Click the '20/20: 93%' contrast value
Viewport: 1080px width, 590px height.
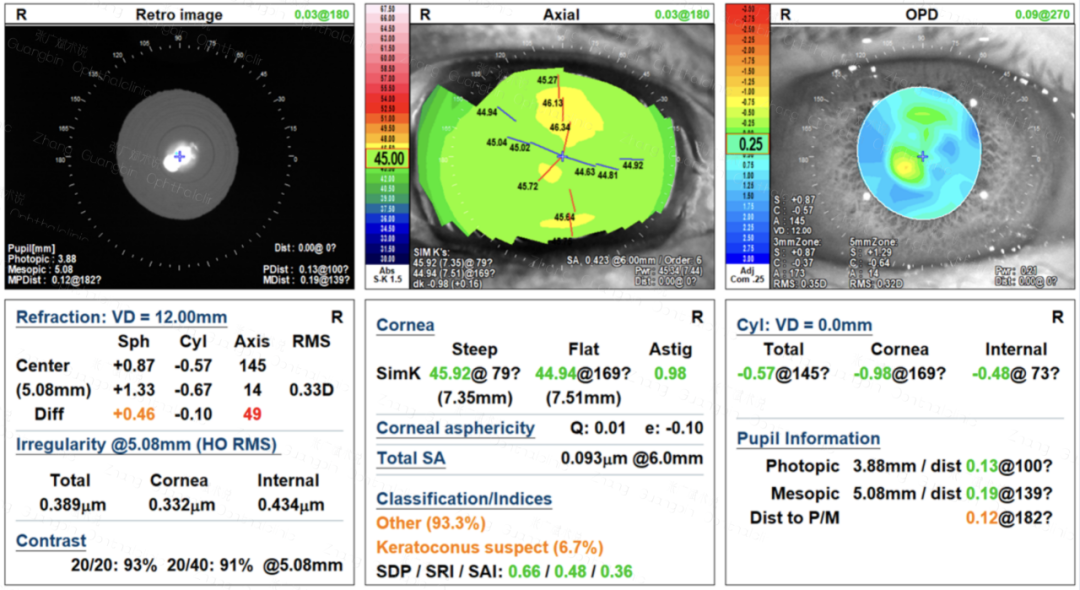pos(114,565)
